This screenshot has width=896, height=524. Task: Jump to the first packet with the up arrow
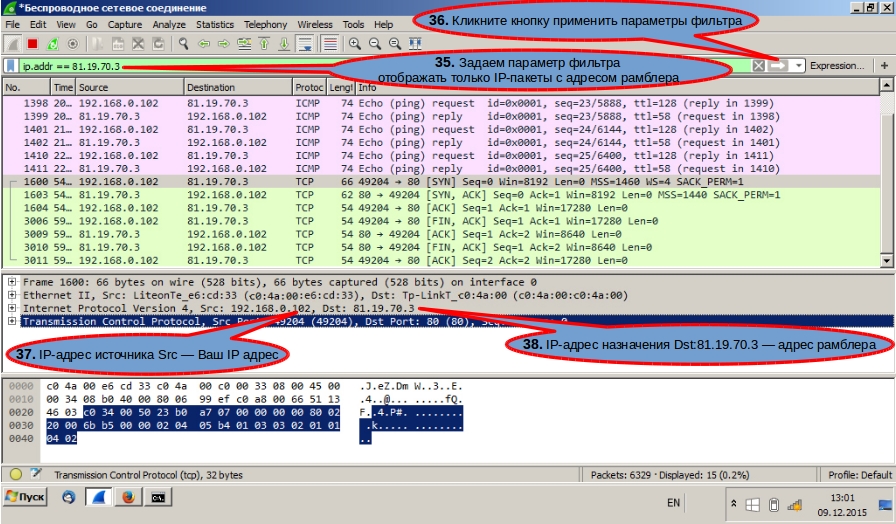pos(264,44)
